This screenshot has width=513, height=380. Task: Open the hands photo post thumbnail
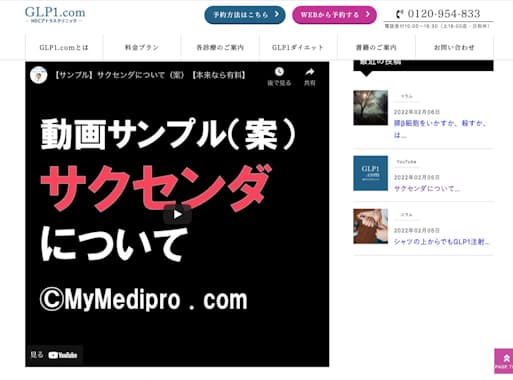click(371, 226)
